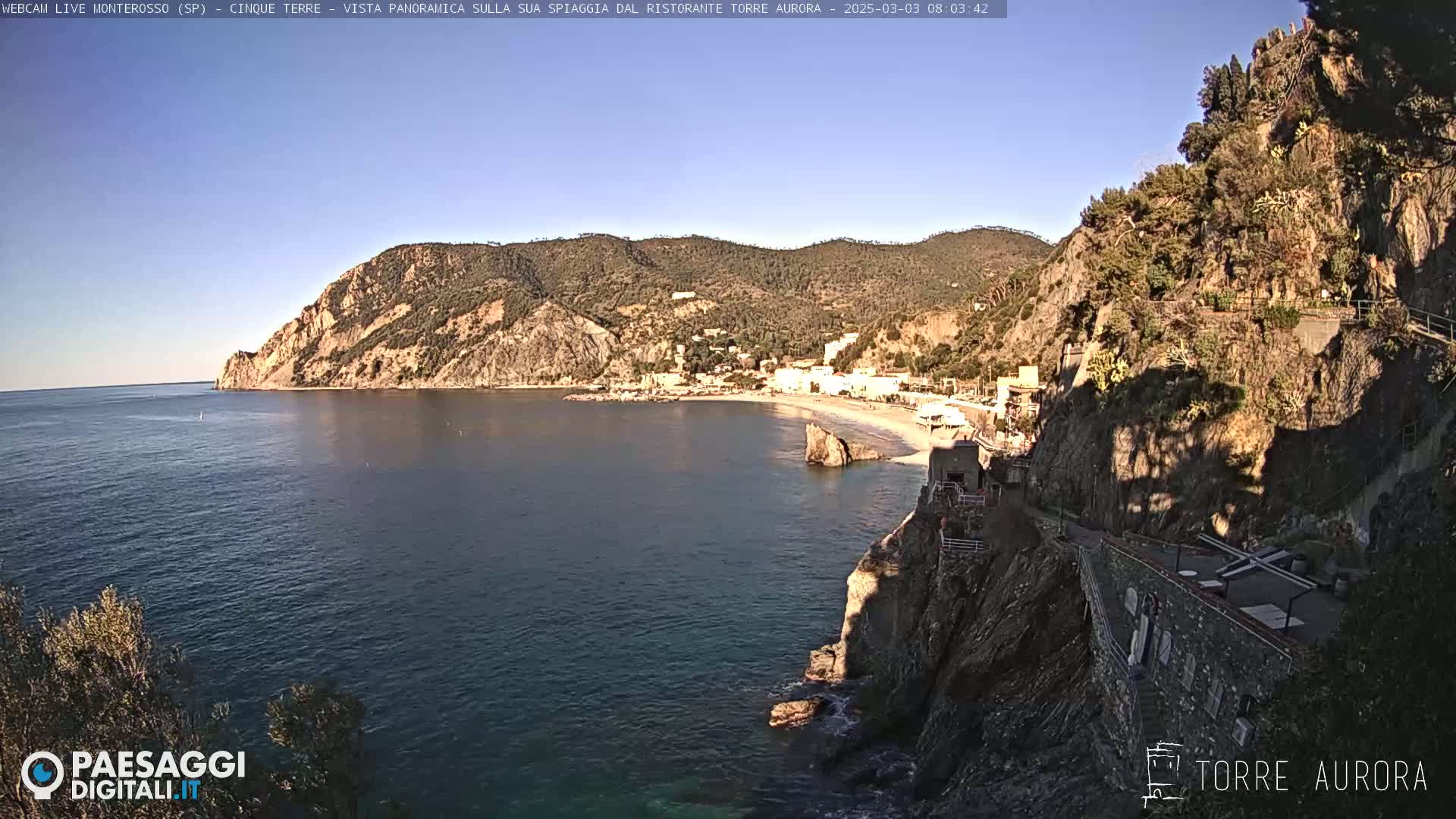Click the Torre Aurora tower sketch icon
The width and height of the screenshot is (1456, 819).
(1163, 773)
